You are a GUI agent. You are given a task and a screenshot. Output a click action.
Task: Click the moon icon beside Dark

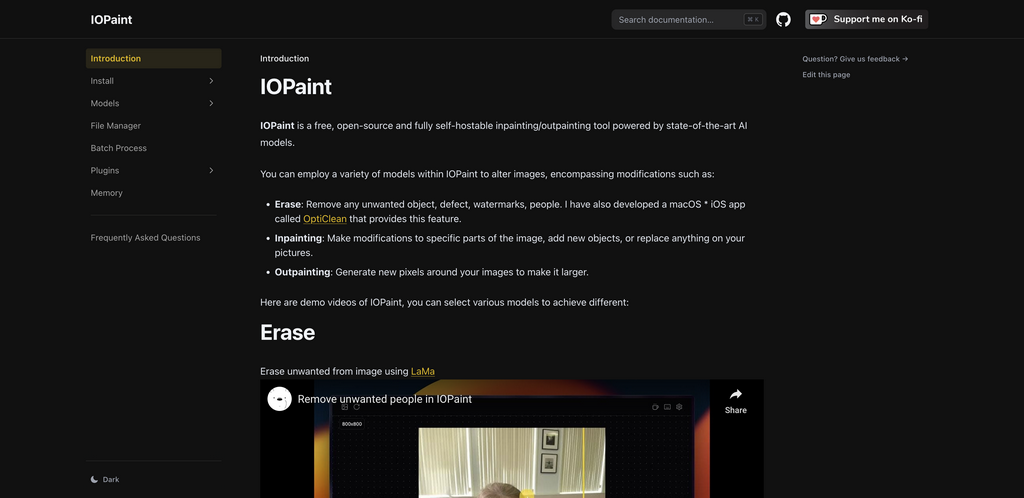click(x=95, y=480)
